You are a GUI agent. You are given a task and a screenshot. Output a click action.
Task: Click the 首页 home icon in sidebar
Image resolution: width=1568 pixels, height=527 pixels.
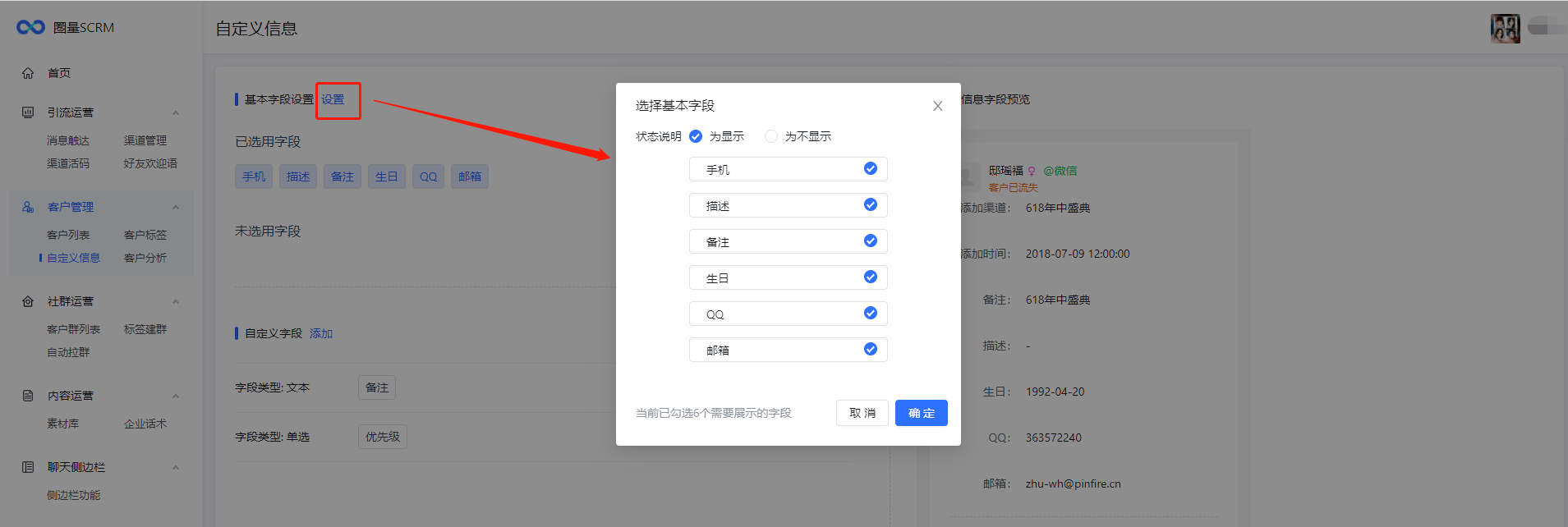pyautogui.click(x=28, y=73)
